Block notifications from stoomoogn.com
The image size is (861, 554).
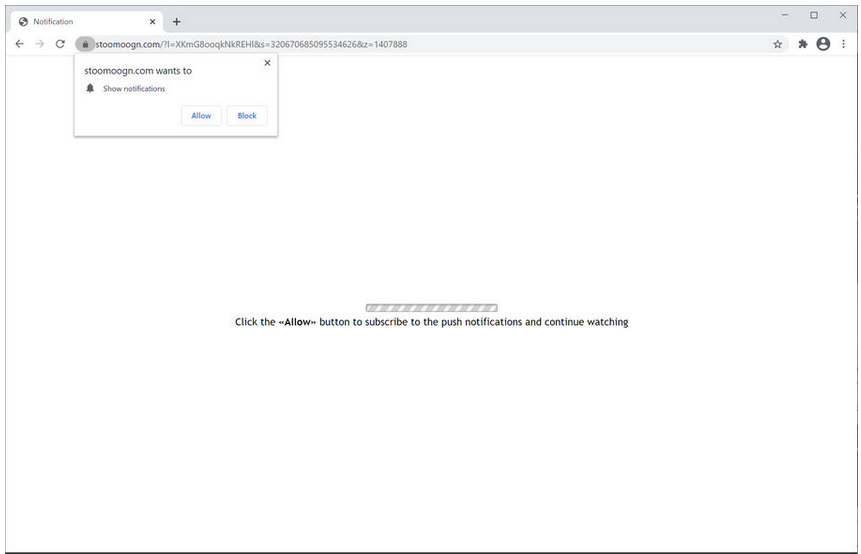tap(247, 116)
